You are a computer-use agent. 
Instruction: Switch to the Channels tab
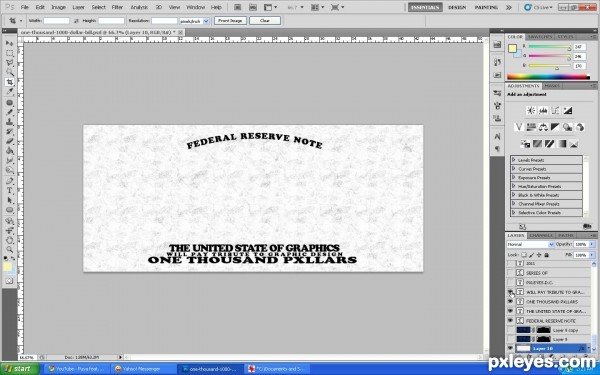(541, 235)
